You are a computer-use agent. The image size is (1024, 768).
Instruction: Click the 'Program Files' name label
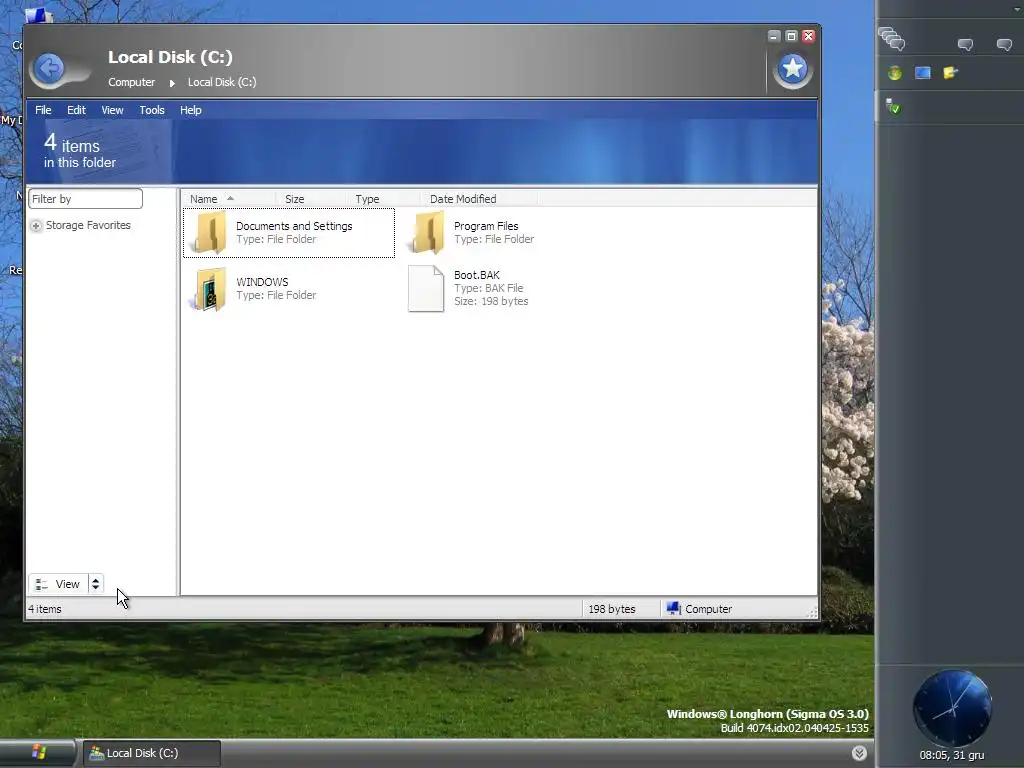486,226
